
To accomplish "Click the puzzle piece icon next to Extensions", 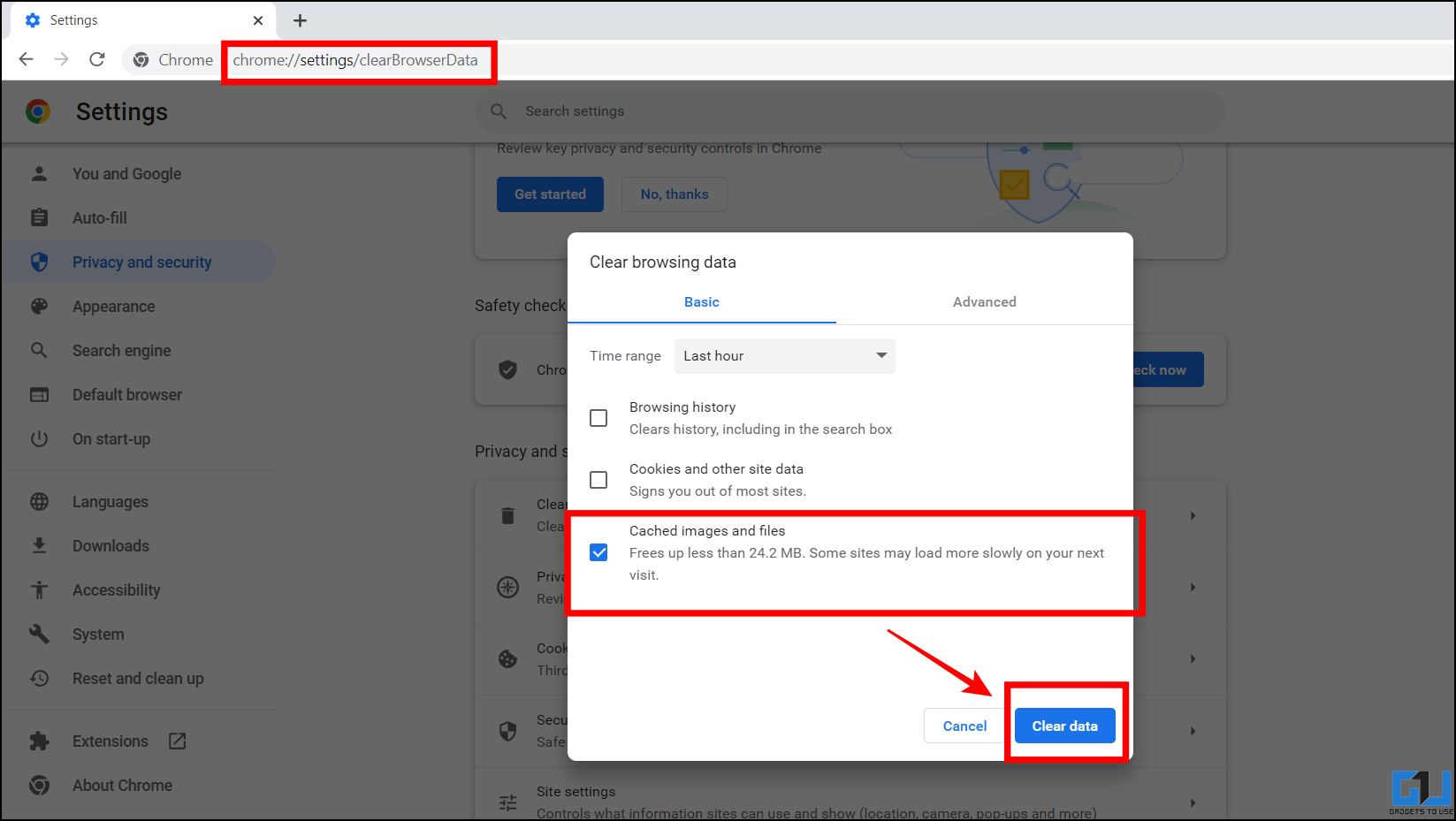I will [x=39, y=741].
